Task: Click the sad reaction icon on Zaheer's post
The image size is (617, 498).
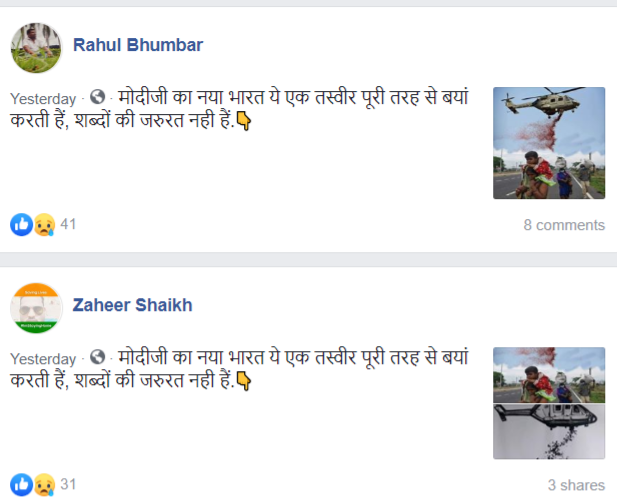Action: tap(44, 485)
